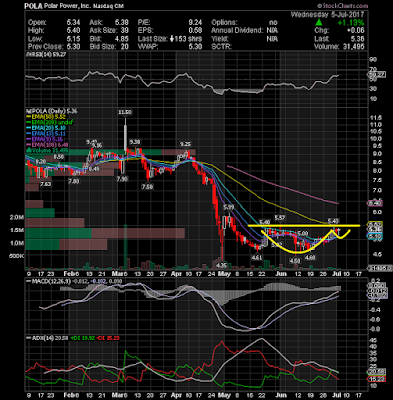Click the pink EMA(100) legend entry
The width and height of the screenshot is (393, 400).
point(46,145)
